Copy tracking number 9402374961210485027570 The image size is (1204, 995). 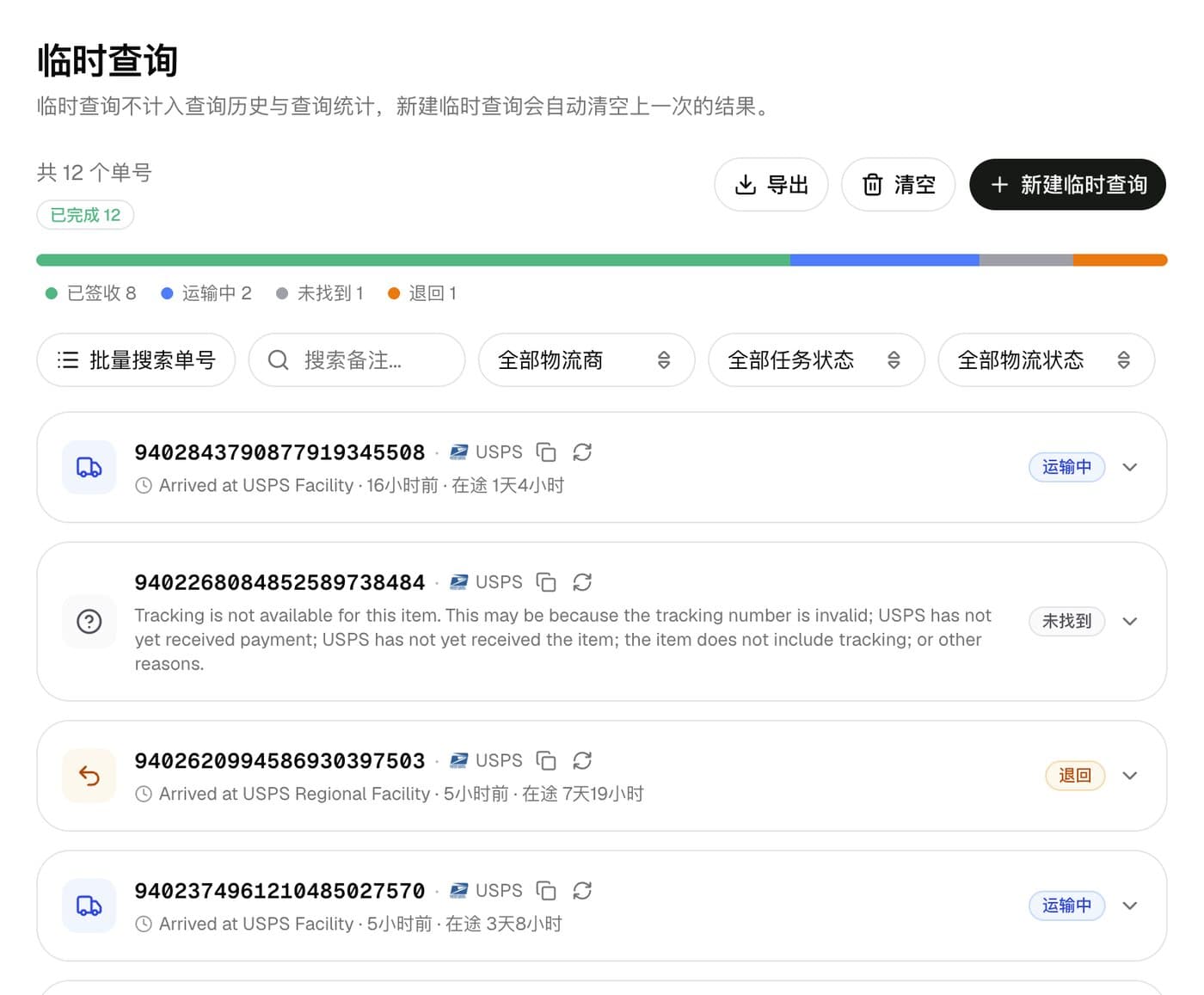tap(546, 891)
